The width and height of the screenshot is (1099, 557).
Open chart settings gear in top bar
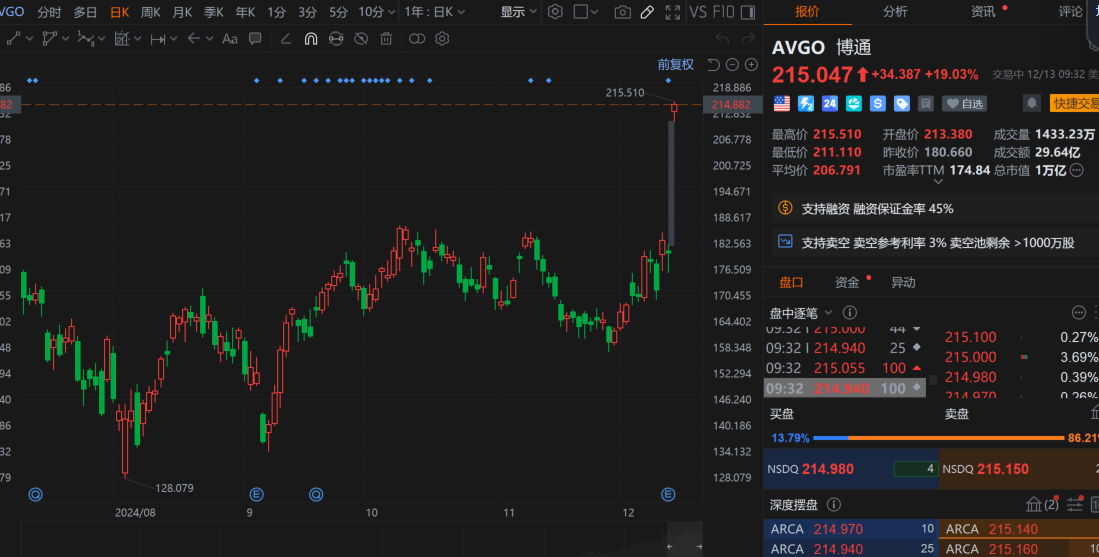pyautogui.click(x=555, y=12)
